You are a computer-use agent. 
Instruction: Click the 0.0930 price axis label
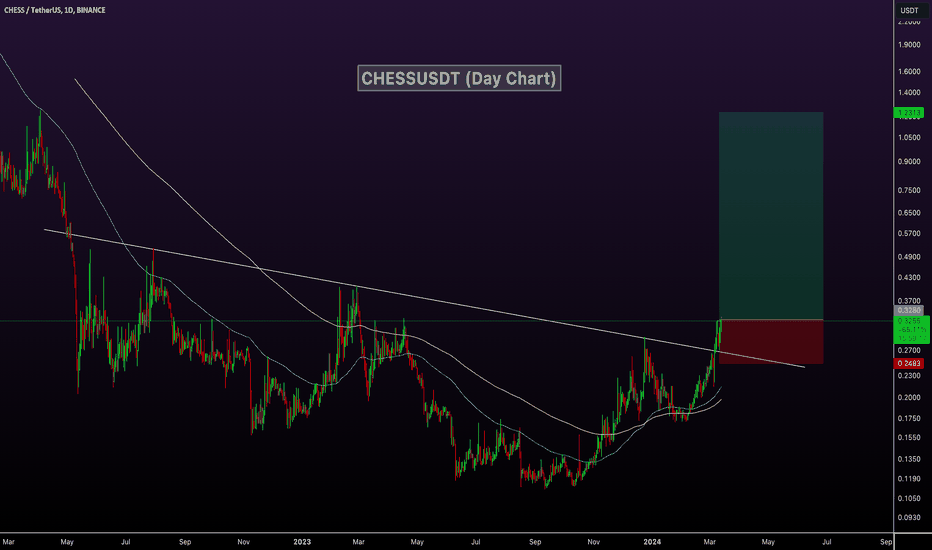point(909,518)
